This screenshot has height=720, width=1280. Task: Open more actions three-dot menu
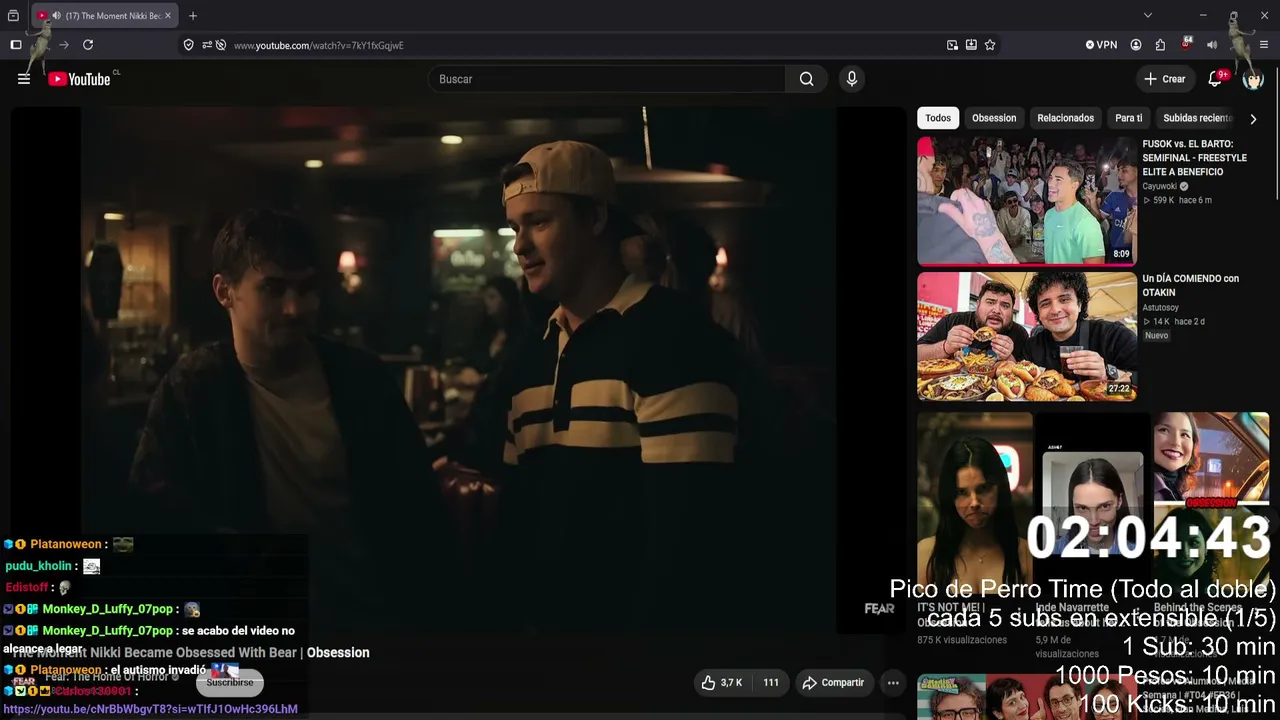pos(893,683)
